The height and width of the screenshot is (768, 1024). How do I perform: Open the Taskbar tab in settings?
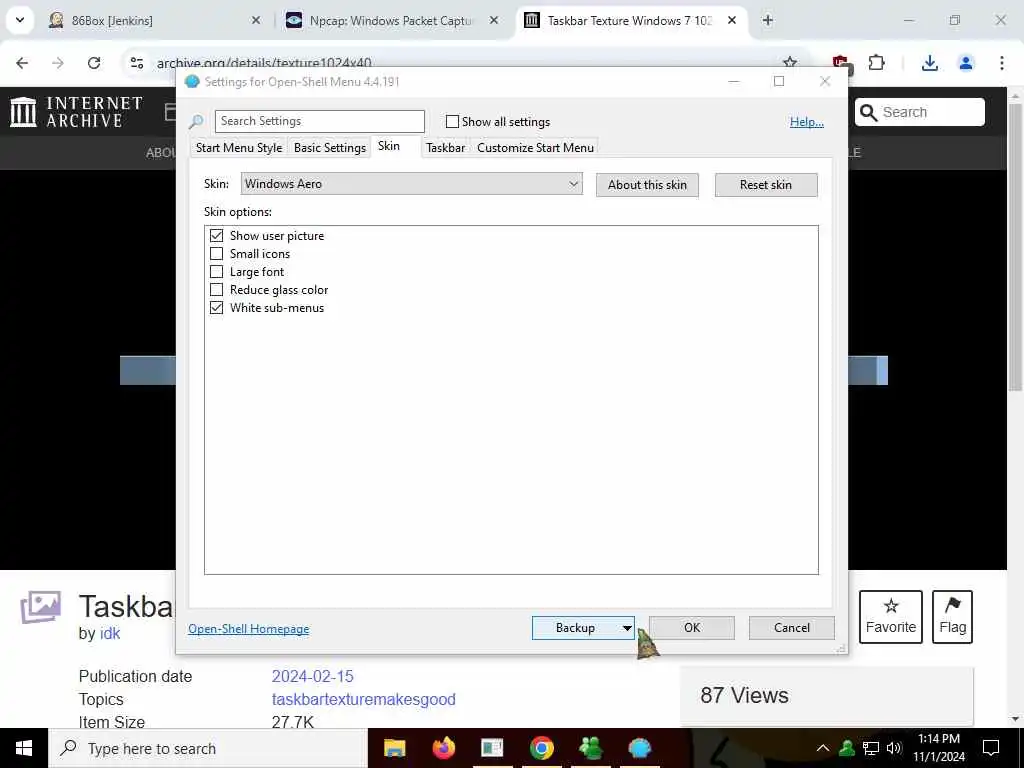pos(445,148)
